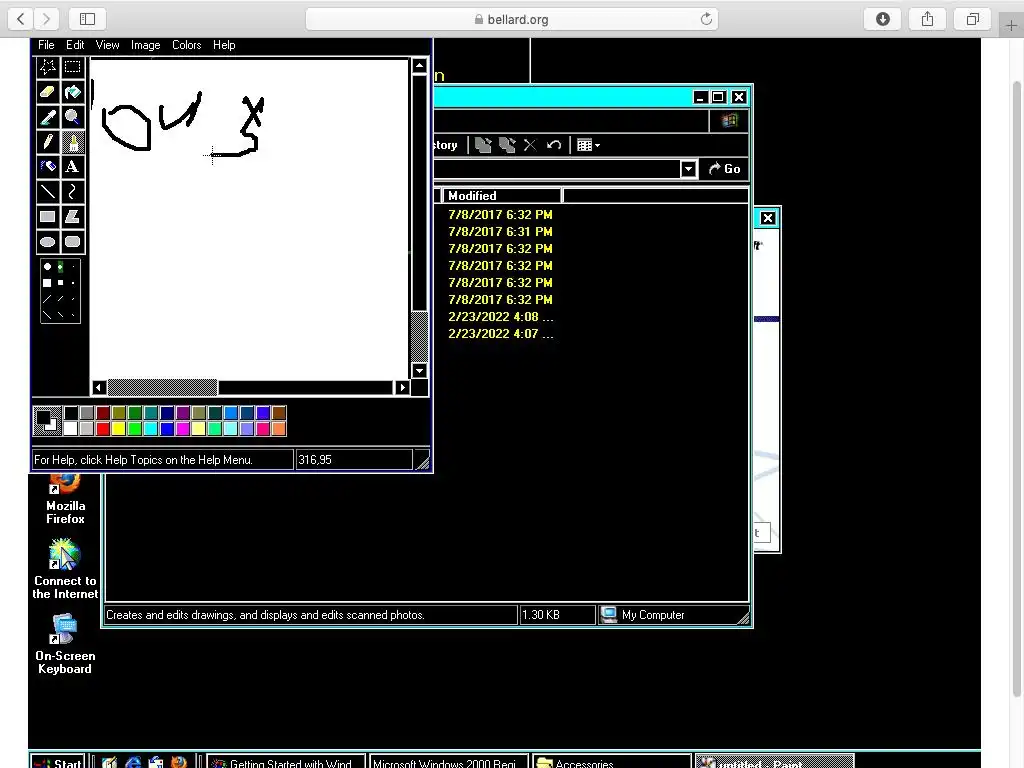Select the Polygon tool in Paint
The image size is (1024, 768).
(x=72, y=217)
